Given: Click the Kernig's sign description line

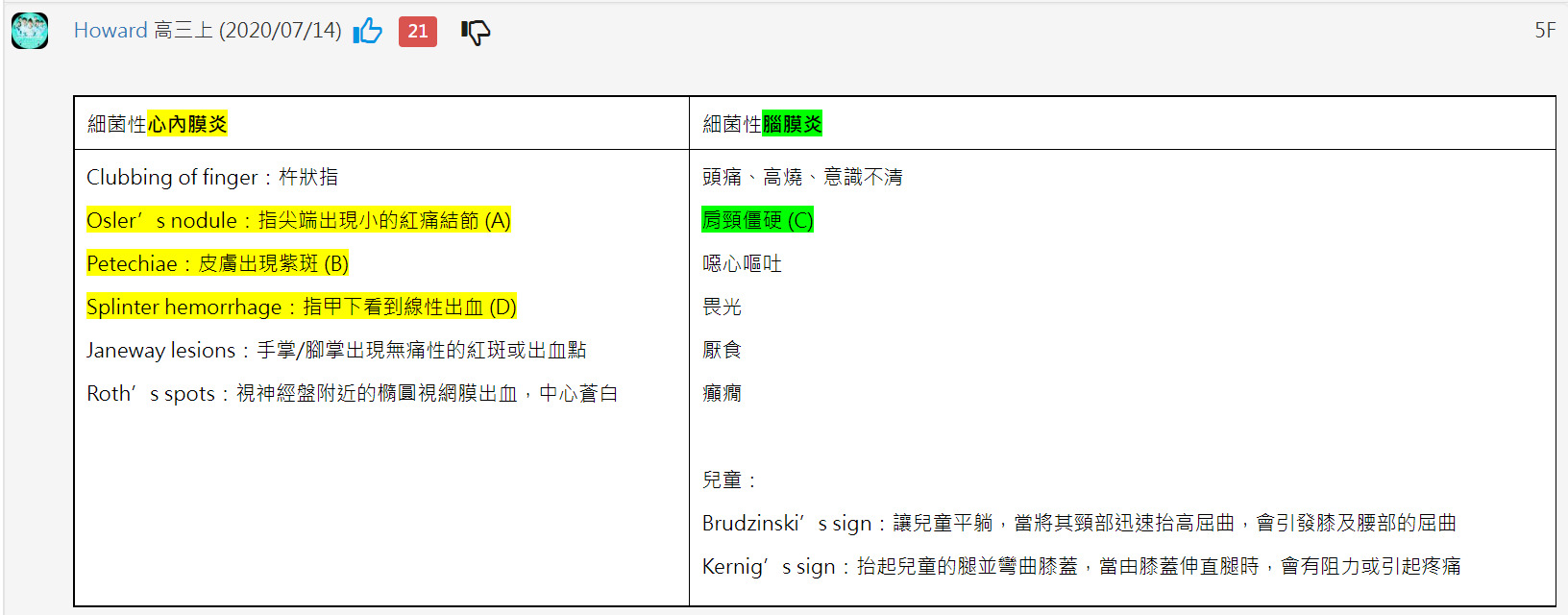Looking at the screenshot, I should point(1081,566).
